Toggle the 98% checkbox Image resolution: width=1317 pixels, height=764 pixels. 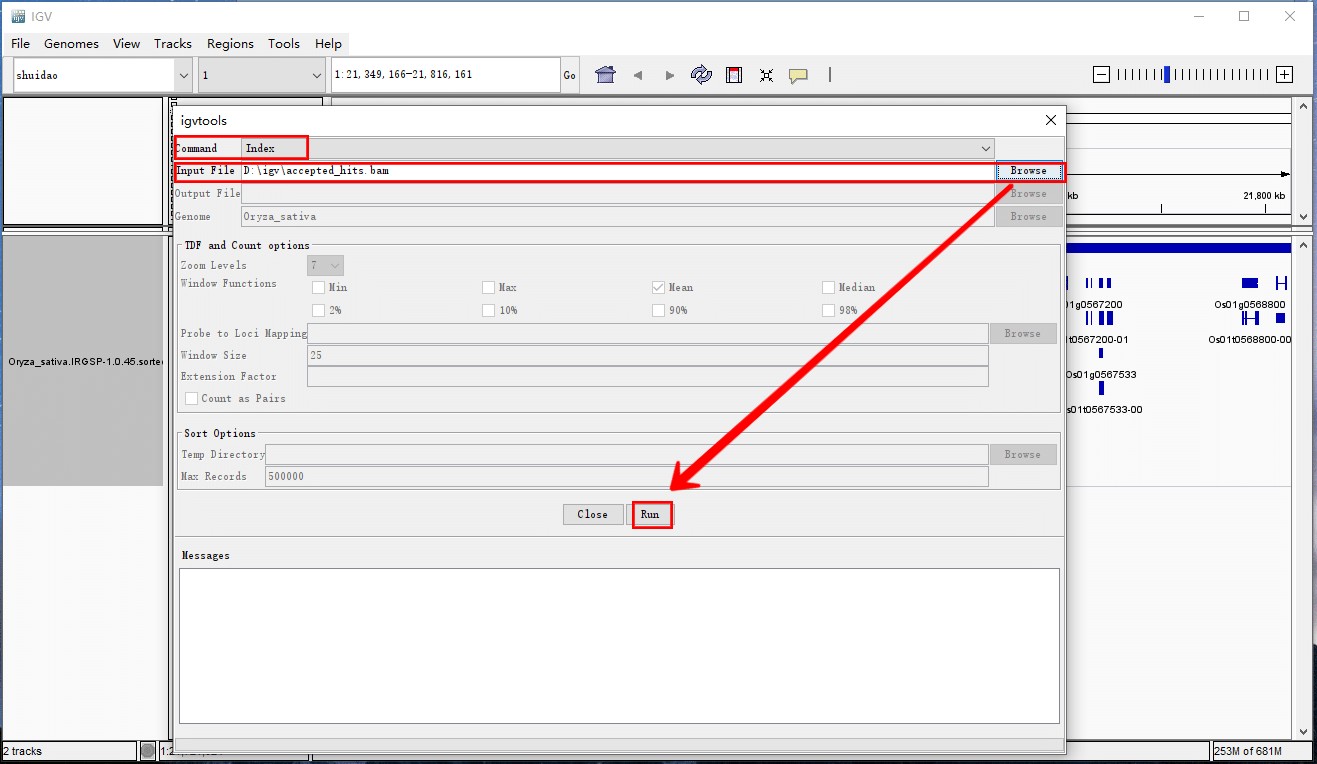point(828,310)
